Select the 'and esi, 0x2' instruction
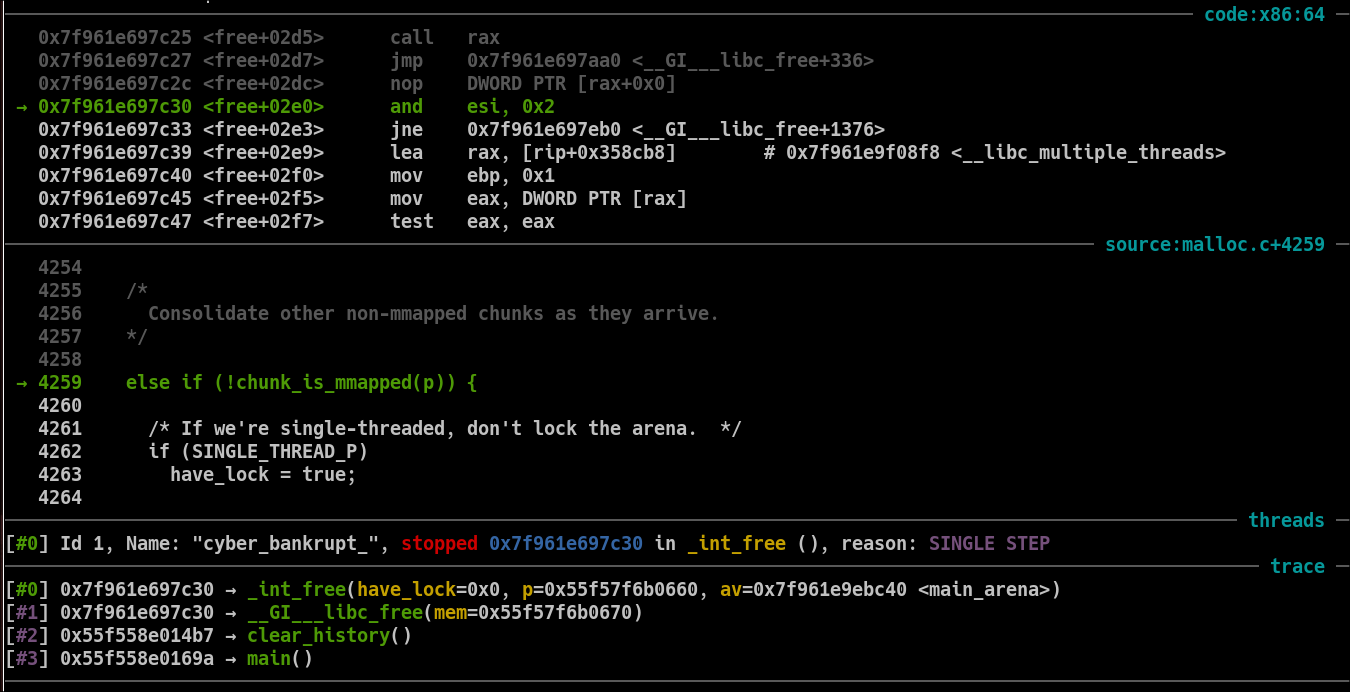 (472, 107)
